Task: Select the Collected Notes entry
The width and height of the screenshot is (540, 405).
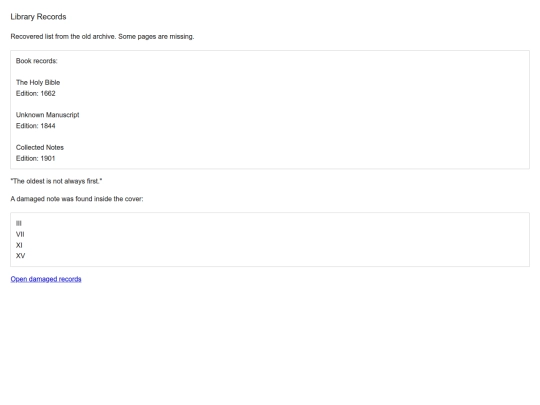Action: point(40,147)
